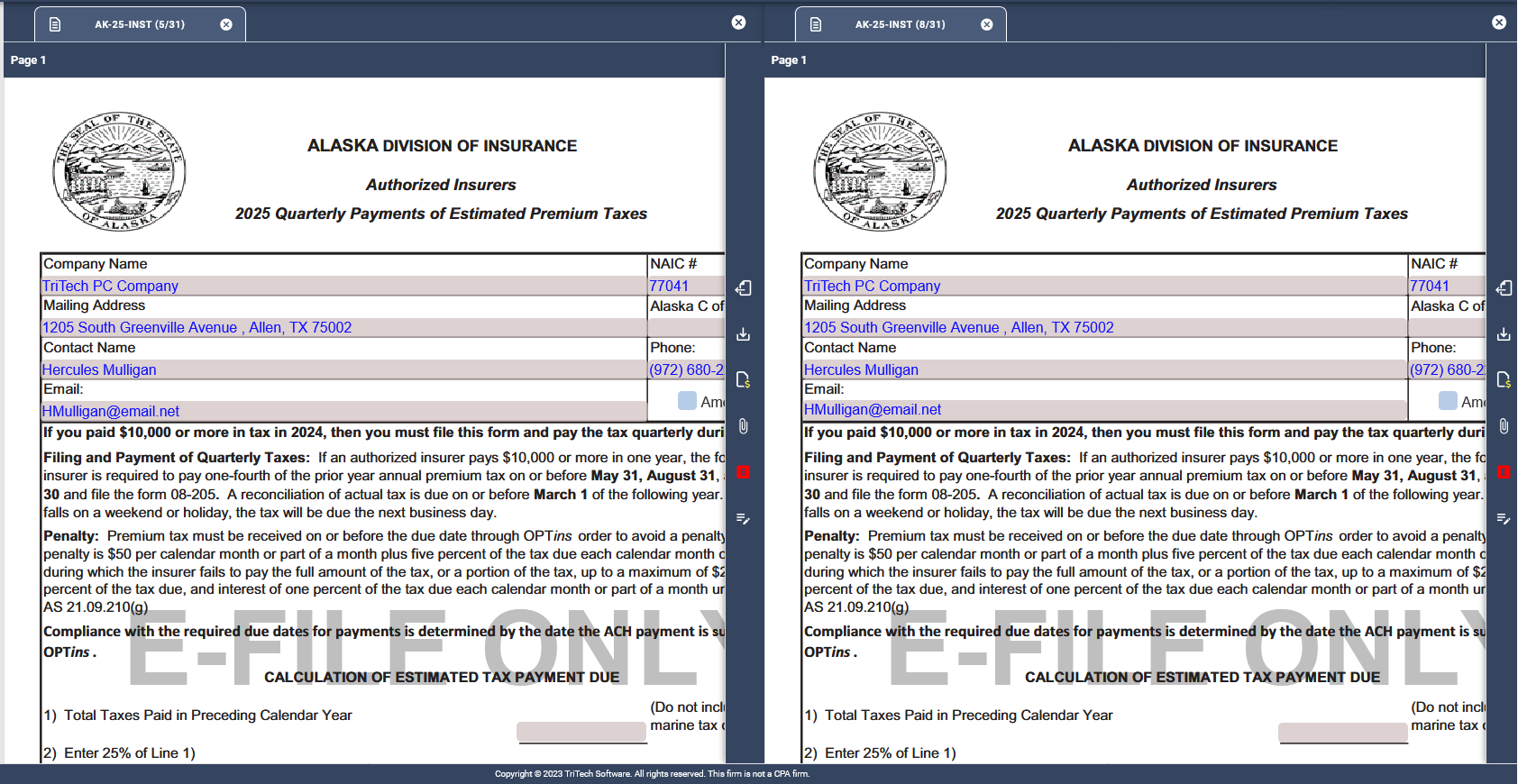The image size is (1518, 784).
Task: Click the paperclip attachment icon in the (8/31) sidebar
Action: (x=1504, y=426)
